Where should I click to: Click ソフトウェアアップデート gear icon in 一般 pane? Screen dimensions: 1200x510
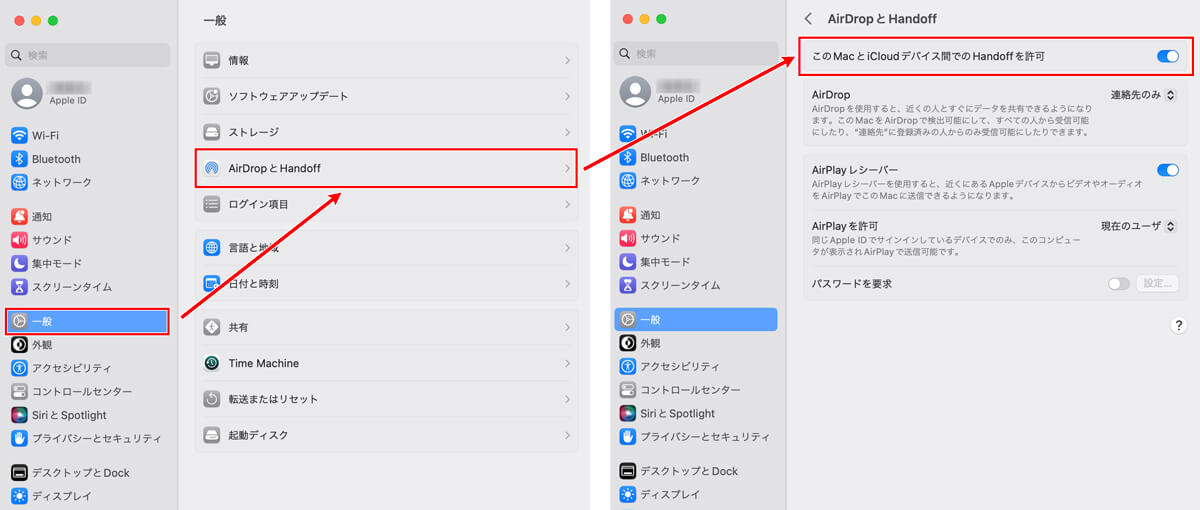pos(212,96)
